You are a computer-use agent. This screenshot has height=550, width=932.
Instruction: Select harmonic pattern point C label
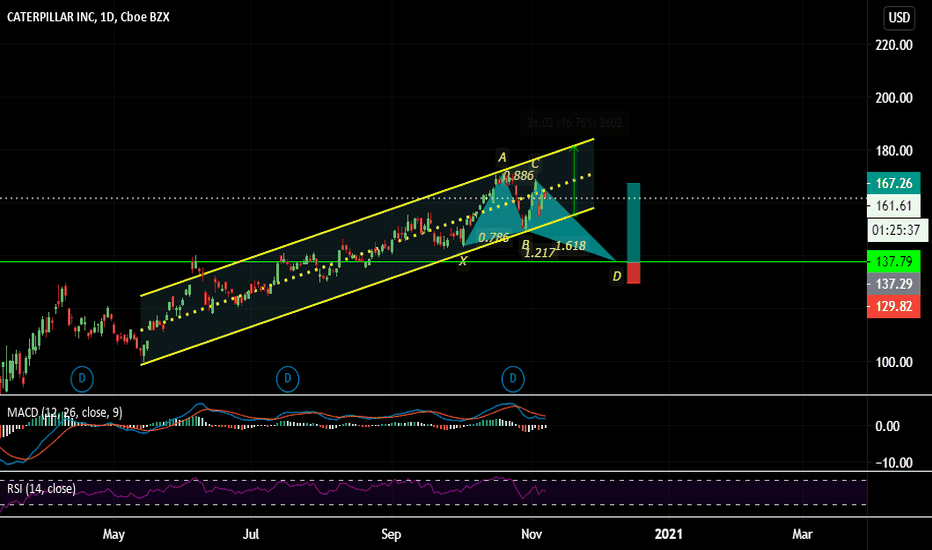pos(535,164)
